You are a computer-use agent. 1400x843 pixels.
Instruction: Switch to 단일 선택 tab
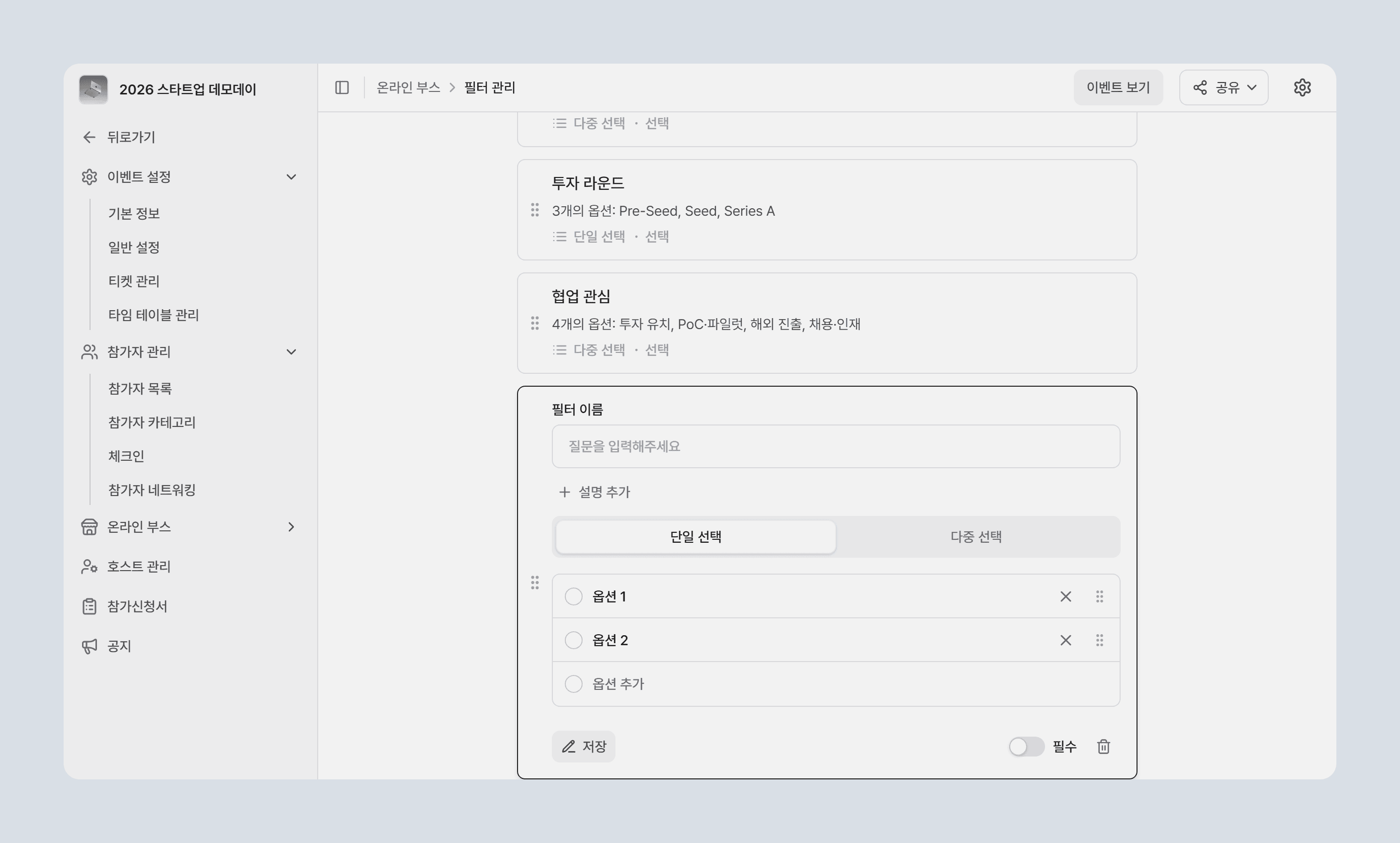(696, 537)
